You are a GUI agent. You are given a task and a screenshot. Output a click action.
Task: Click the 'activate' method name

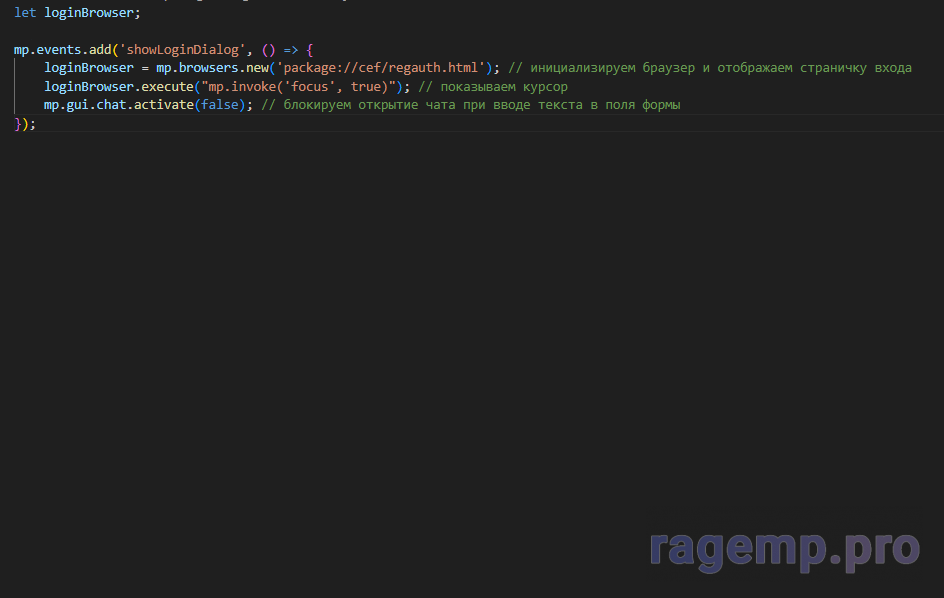(x=164, y=105)
